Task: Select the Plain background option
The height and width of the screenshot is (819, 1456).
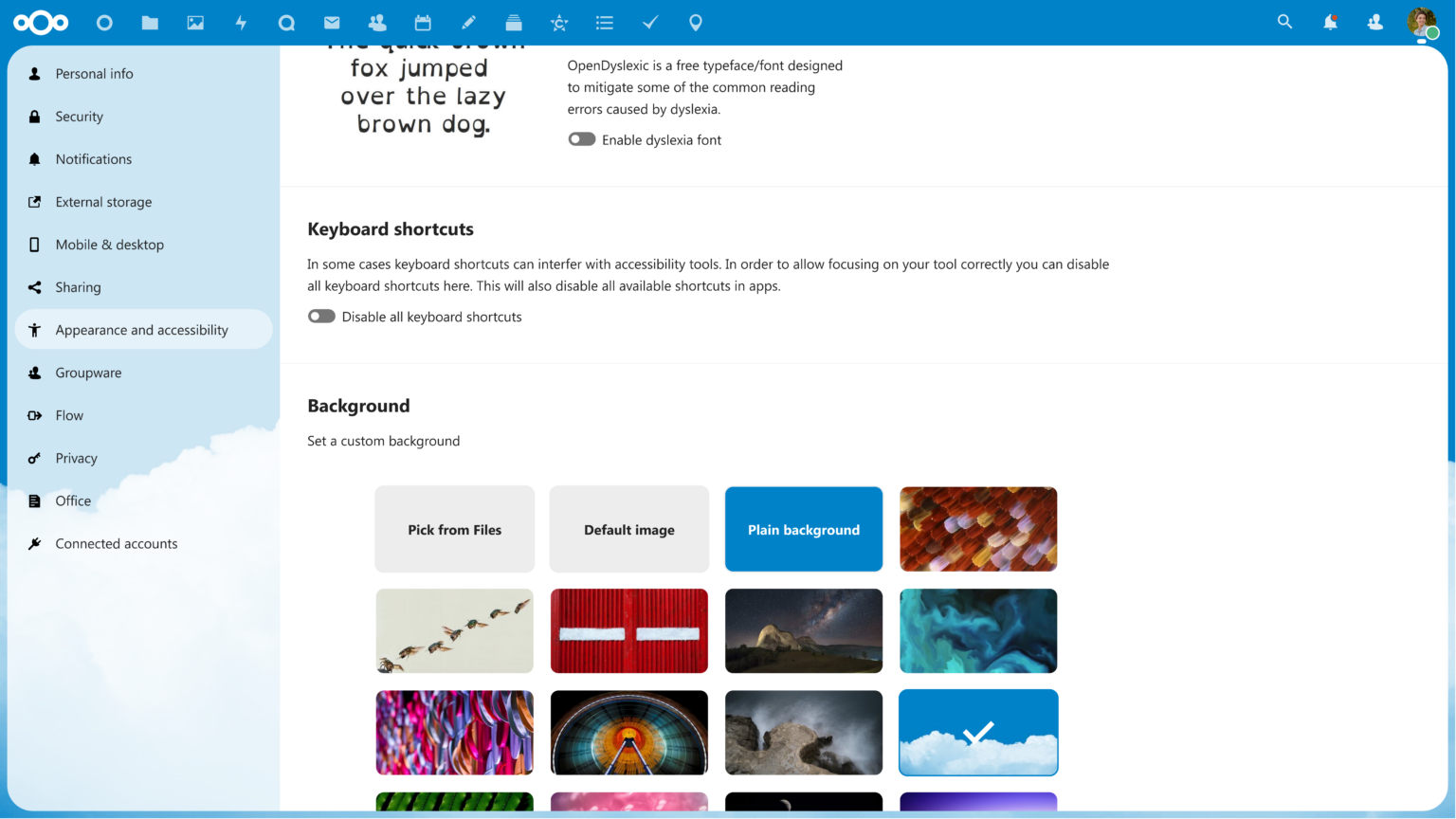Action: (803, 529)
